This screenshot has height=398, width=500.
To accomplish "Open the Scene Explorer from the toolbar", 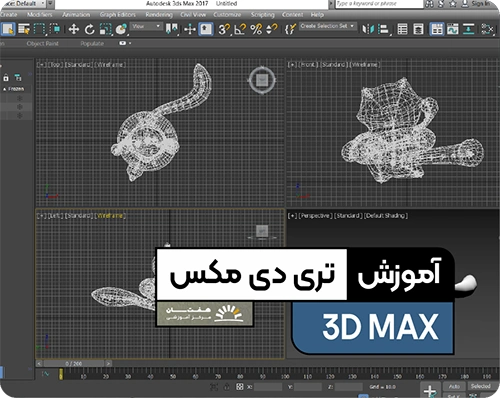I will point(403,29).
